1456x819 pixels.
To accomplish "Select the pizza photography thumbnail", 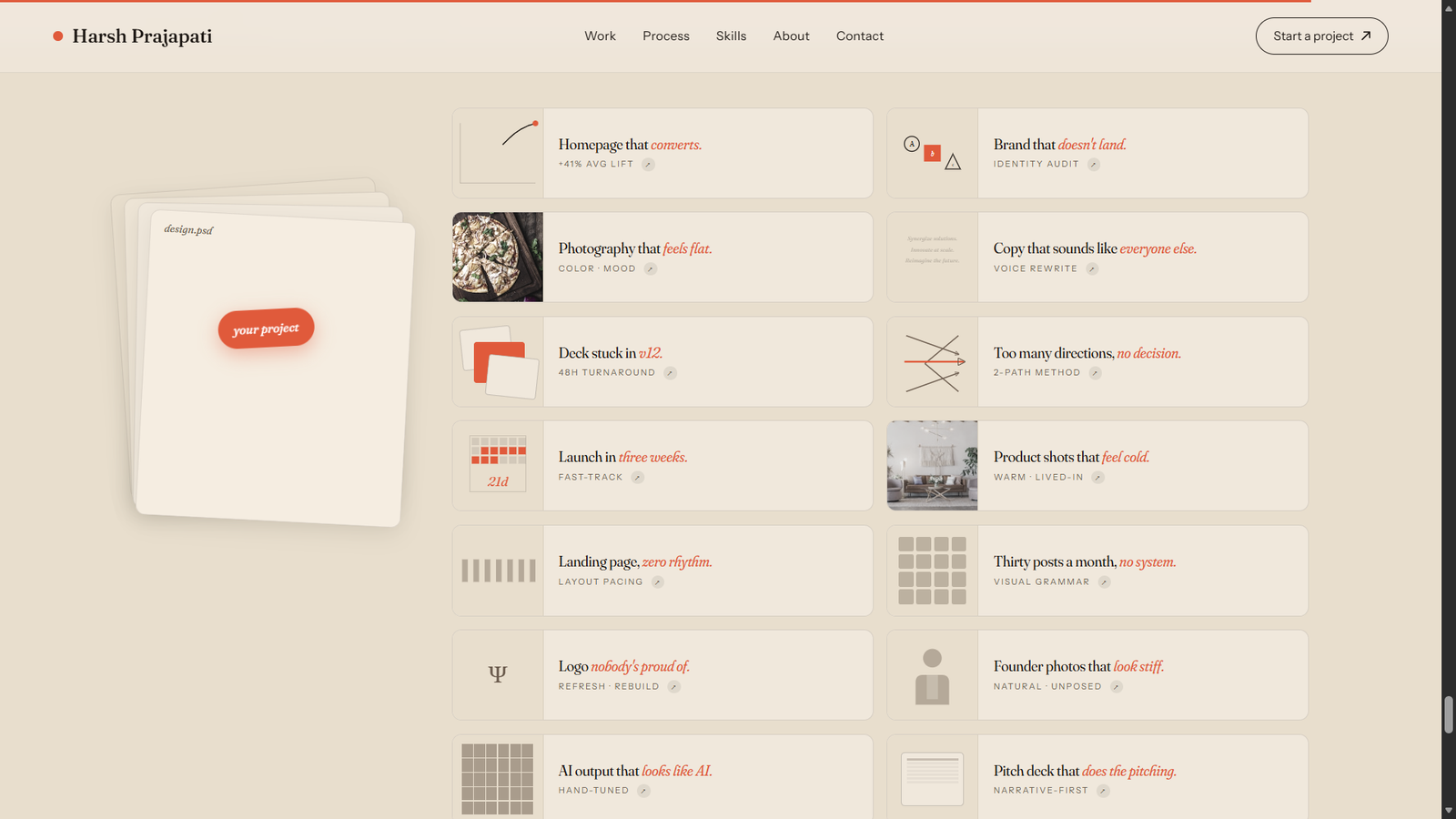I will tap(498, 258).
